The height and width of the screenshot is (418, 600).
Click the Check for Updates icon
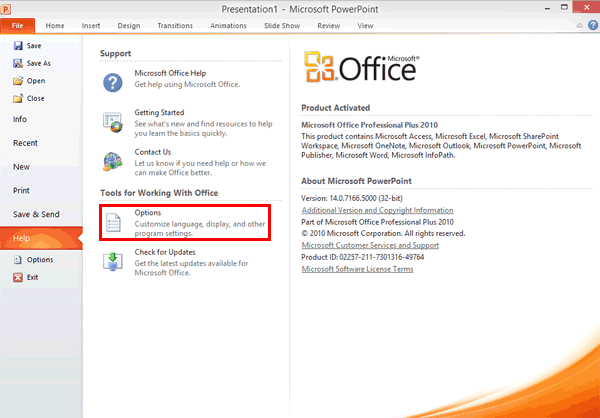115,261
